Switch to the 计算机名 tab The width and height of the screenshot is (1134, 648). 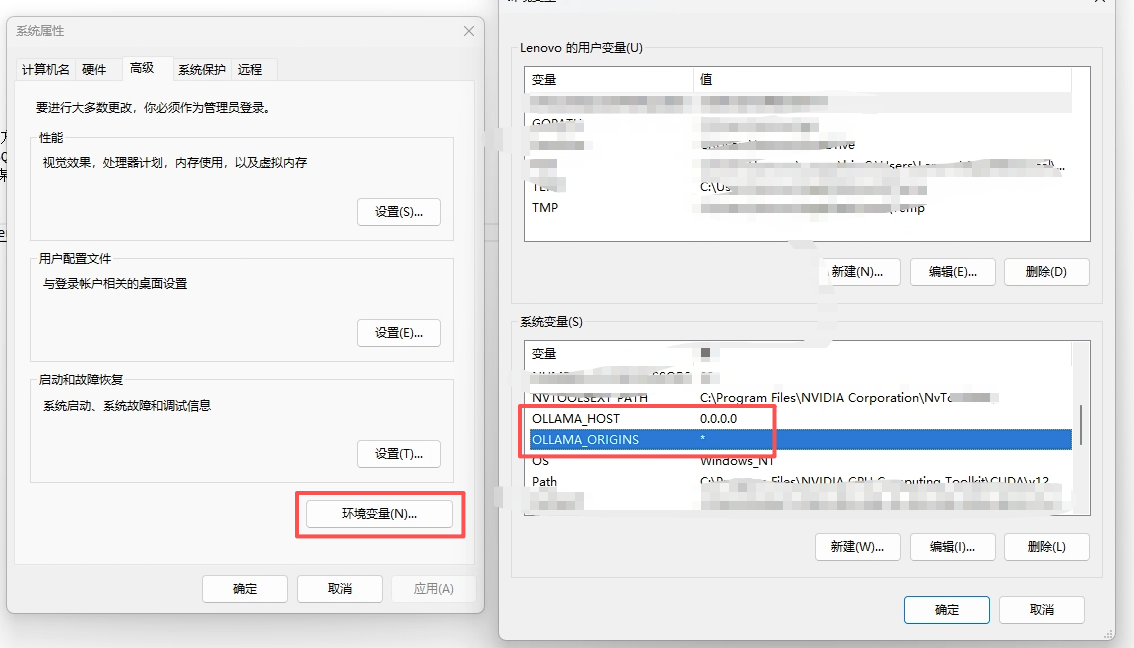[46, 69]
